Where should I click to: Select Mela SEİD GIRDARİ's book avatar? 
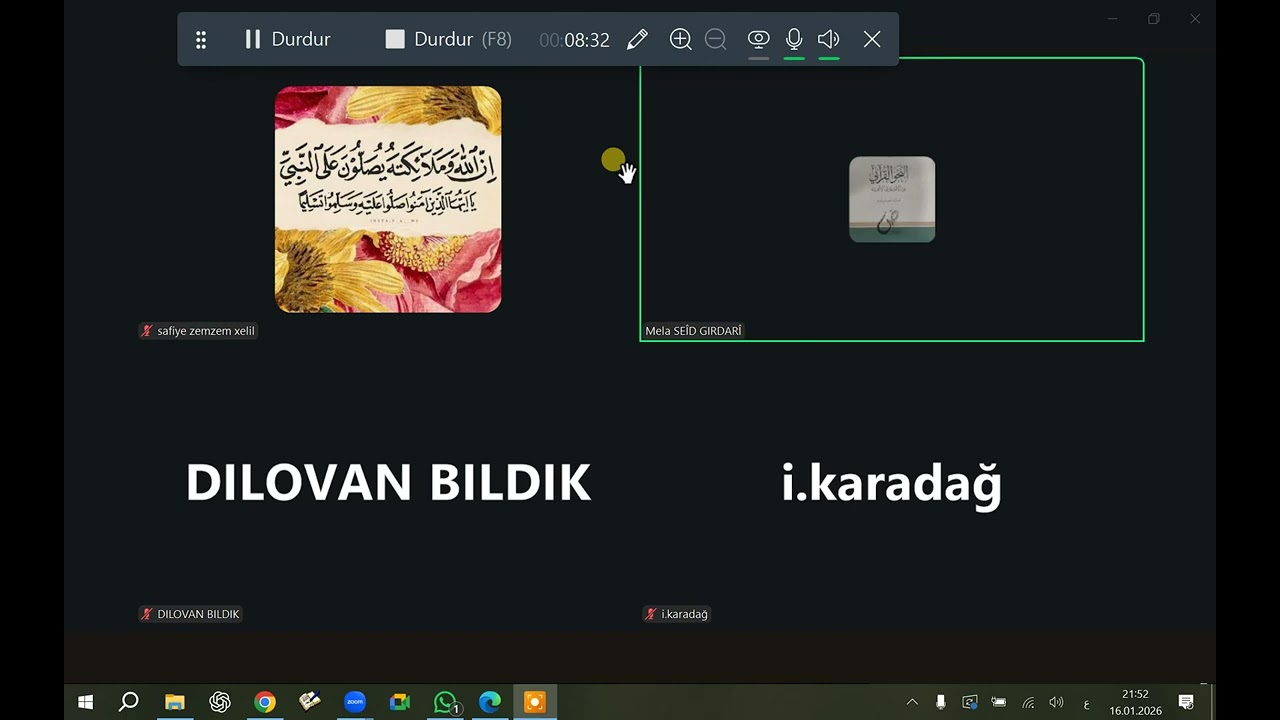pos(892,199)
